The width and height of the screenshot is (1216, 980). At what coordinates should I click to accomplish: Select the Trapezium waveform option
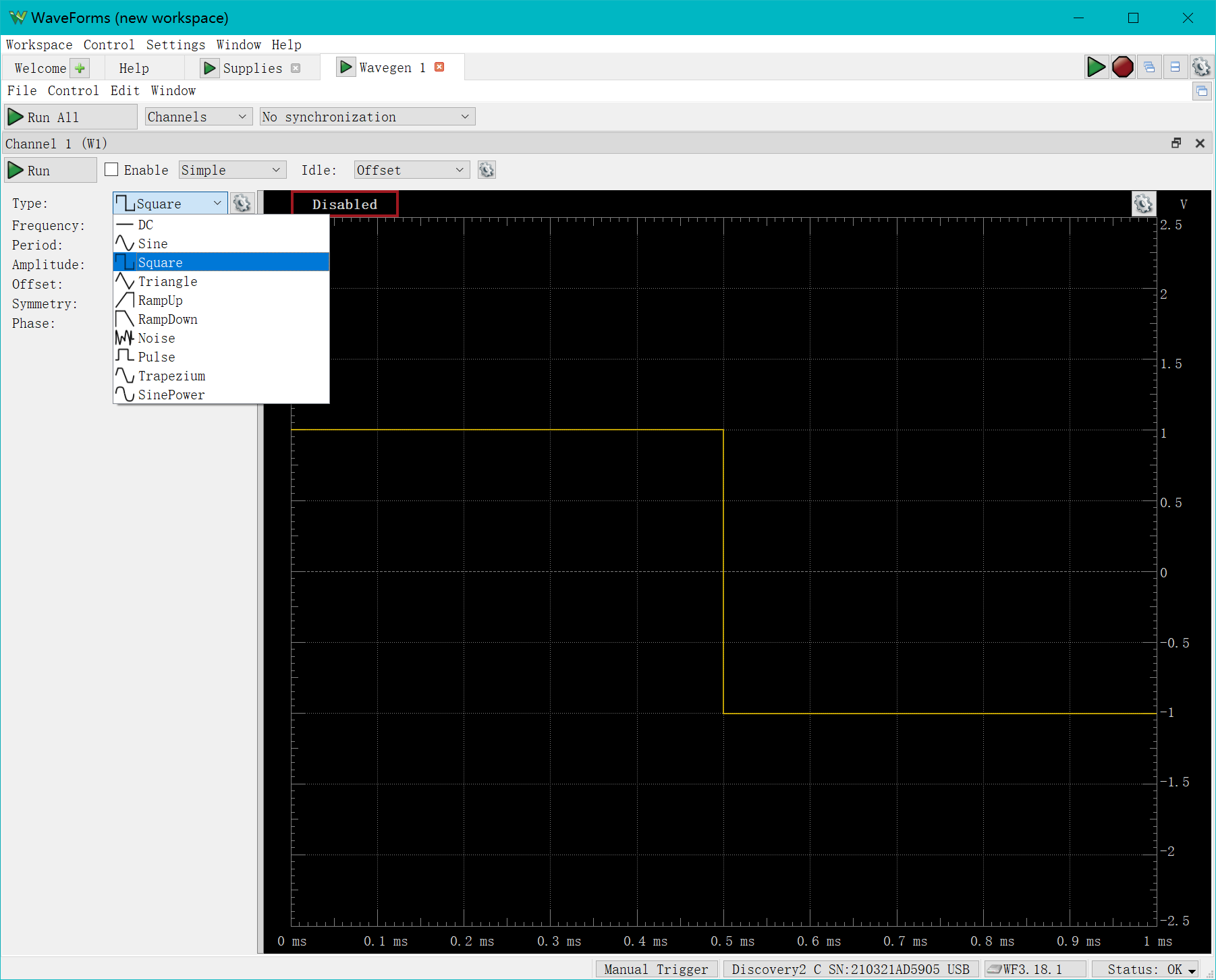pos(221,376)
